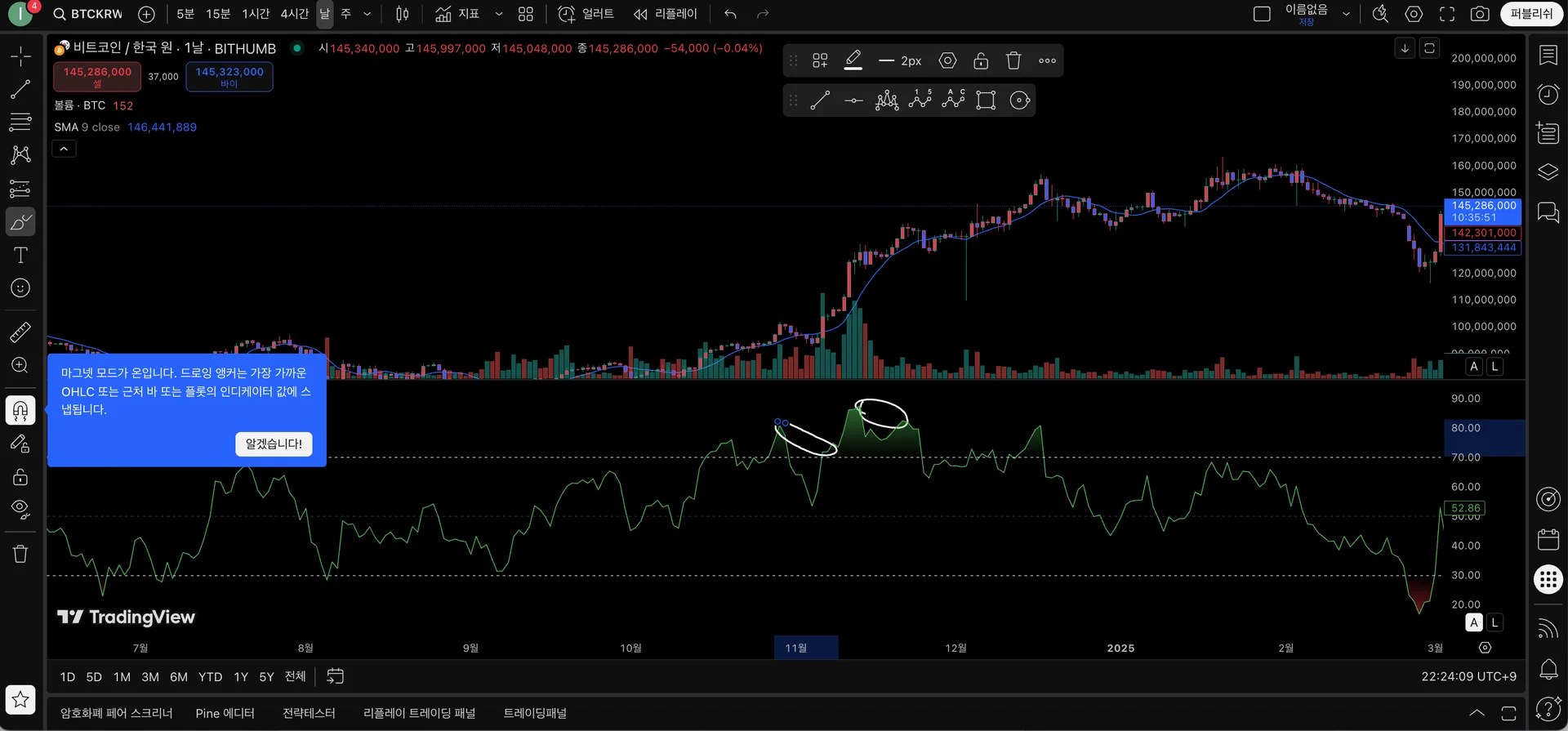Image resolution: width=1568 pixels, height=731 pixels.
Task: Open the calendar panel on right sidebar
Action: [1548, 539]
